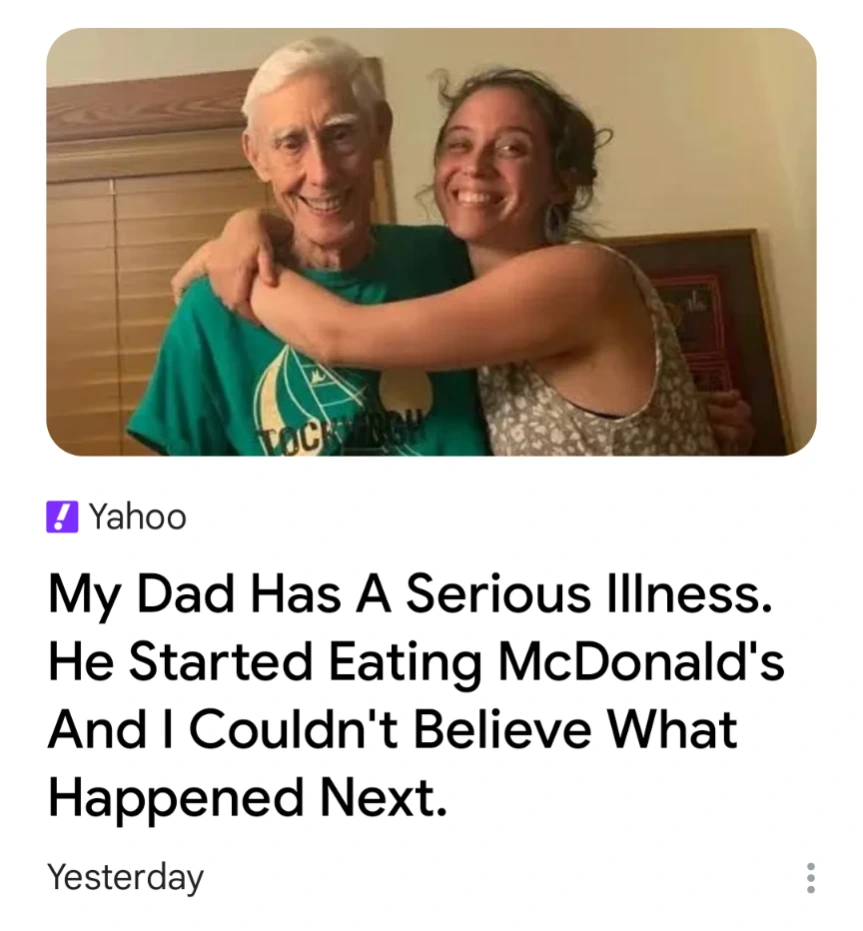Click the woman's floral dress in the photo

click(560, 410)
